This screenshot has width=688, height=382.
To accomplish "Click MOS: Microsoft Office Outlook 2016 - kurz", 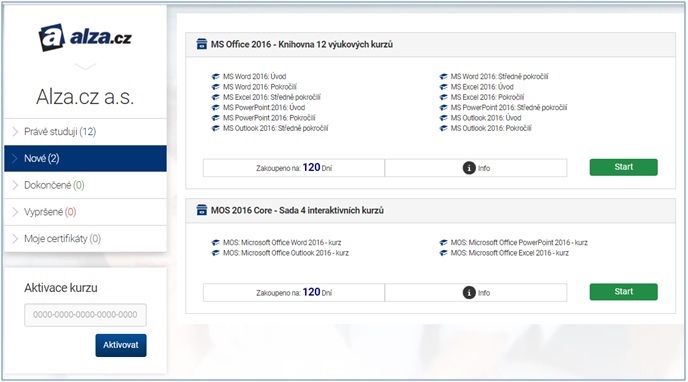I will point(286,253).
